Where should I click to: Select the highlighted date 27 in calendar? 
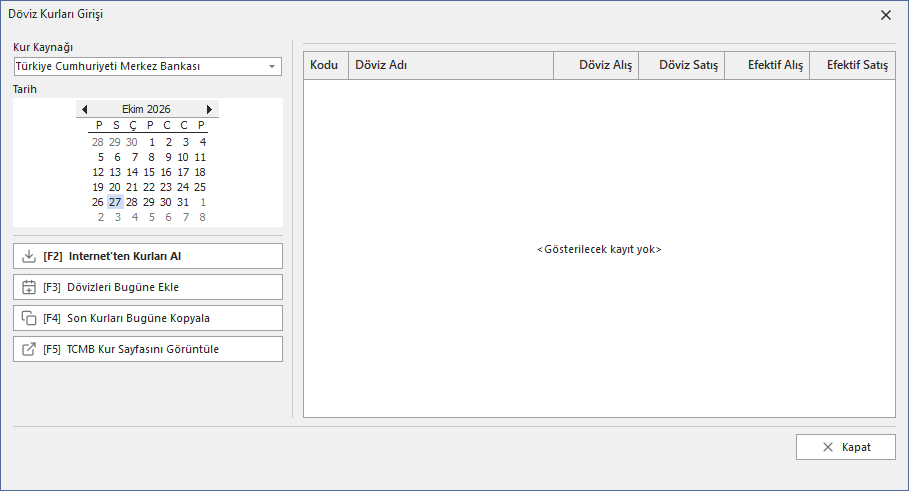point(115,202)
